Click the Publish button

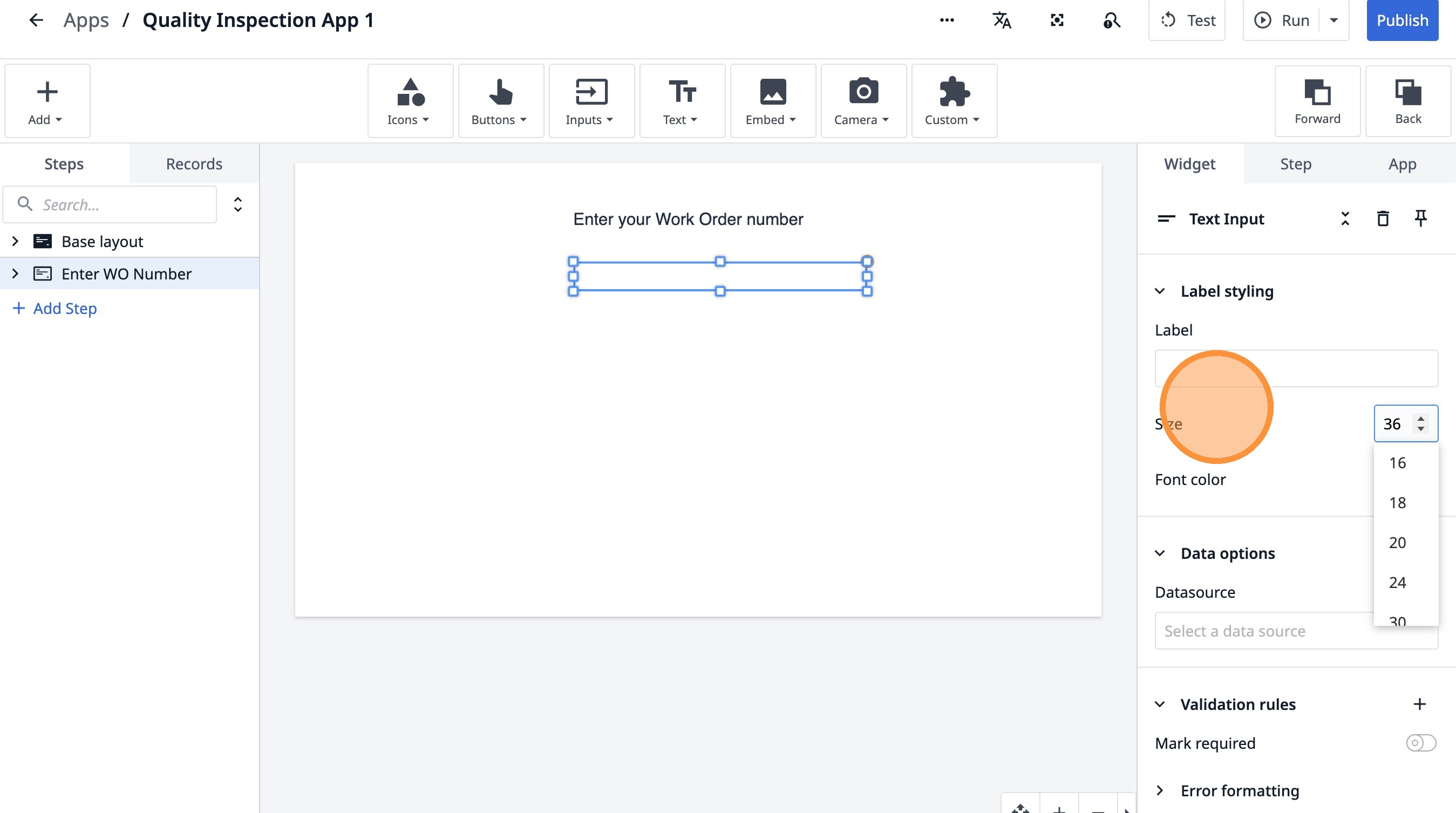point(1401,21)
